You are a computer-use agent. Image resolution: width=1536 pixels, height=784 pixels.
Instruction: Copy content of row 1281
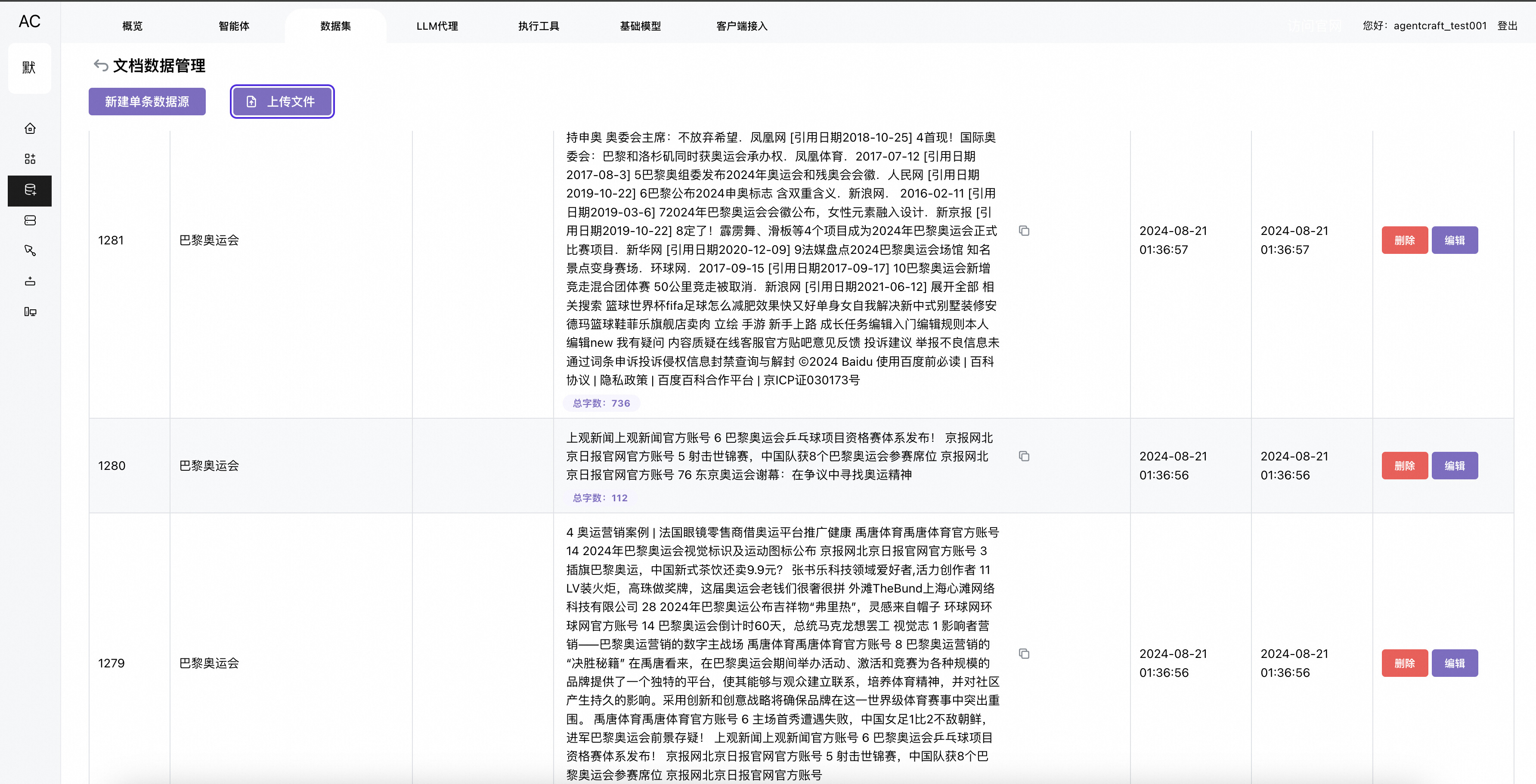(1024, 231)
